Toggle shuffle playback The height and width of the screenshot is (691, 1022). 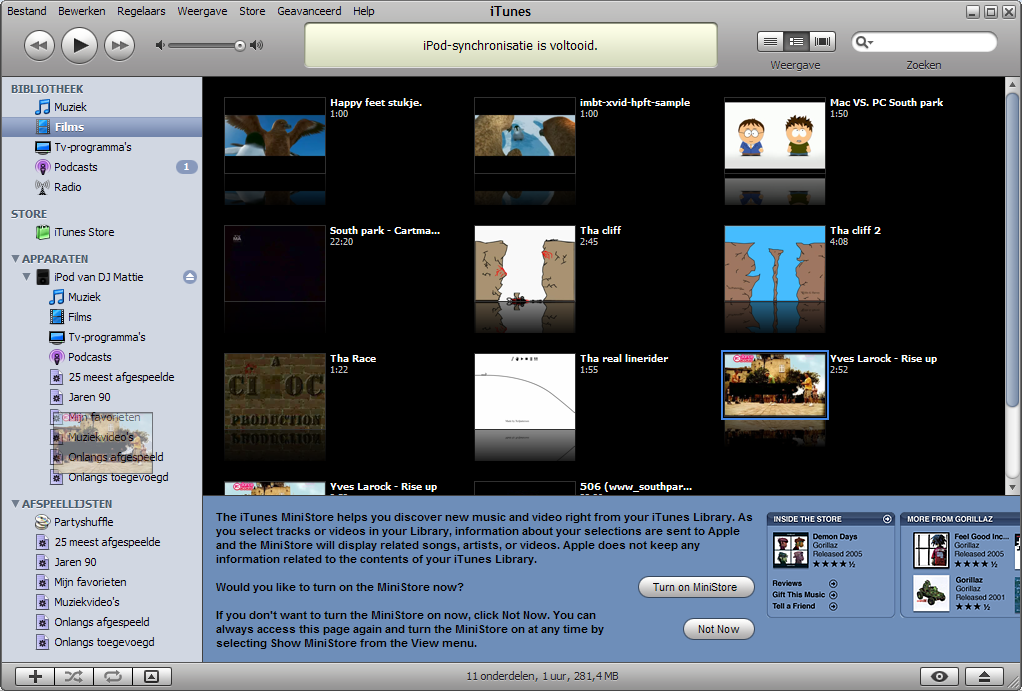(74, 677)
